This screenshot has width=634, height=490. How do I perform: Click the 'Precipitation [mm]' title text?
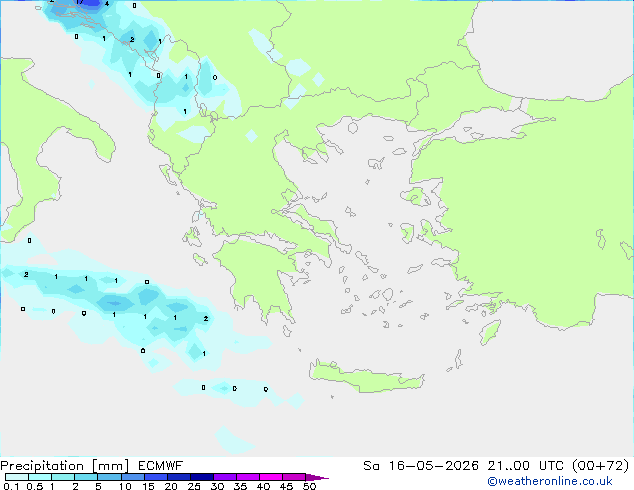point(65,466)
